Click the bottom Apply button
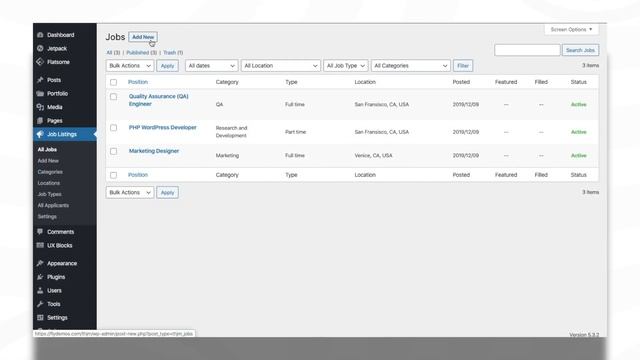The height and width of the screenshot is (360, 640). click(167, 192)
